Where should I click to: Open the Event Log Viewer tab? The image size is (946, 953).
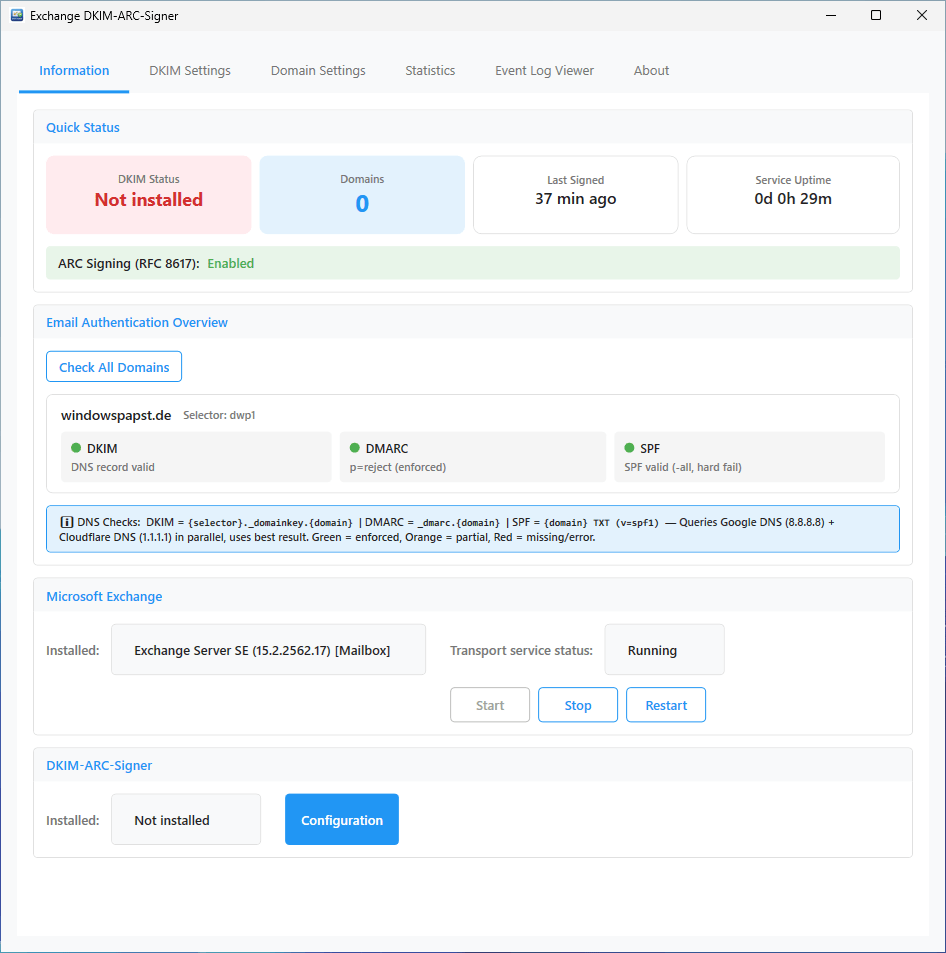(544, 70)
